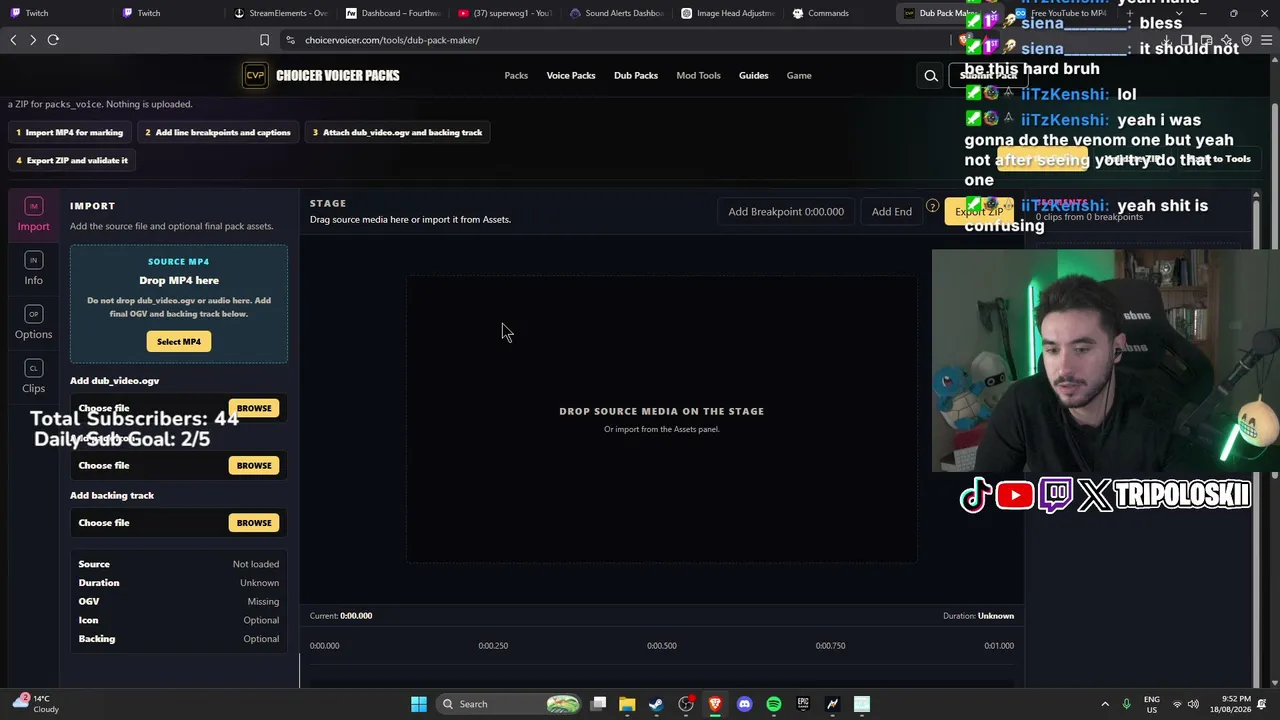Viewport: 1280px width, 720px height.
Task: Click the Drop MP4 here zone
Action: tap(179, 304)
